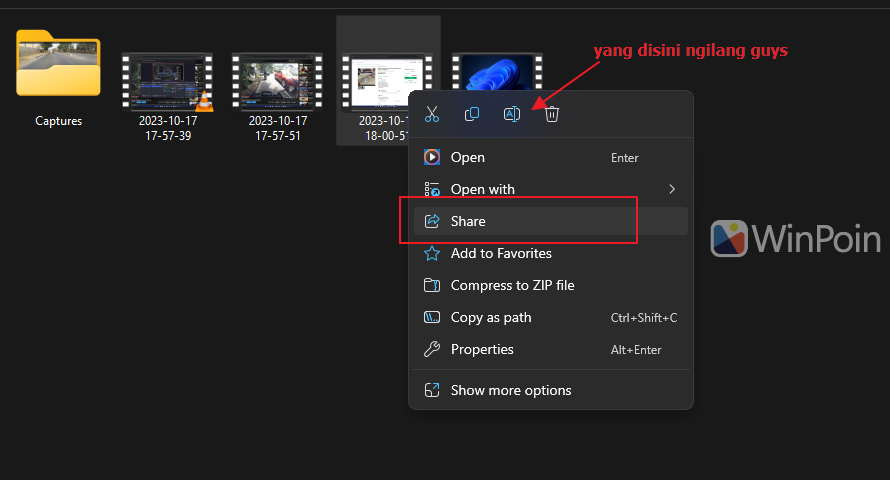Select the 2023-10-17 17-57-51 video thumbnail
Screen dimensions: 890x480
point(277,80)
